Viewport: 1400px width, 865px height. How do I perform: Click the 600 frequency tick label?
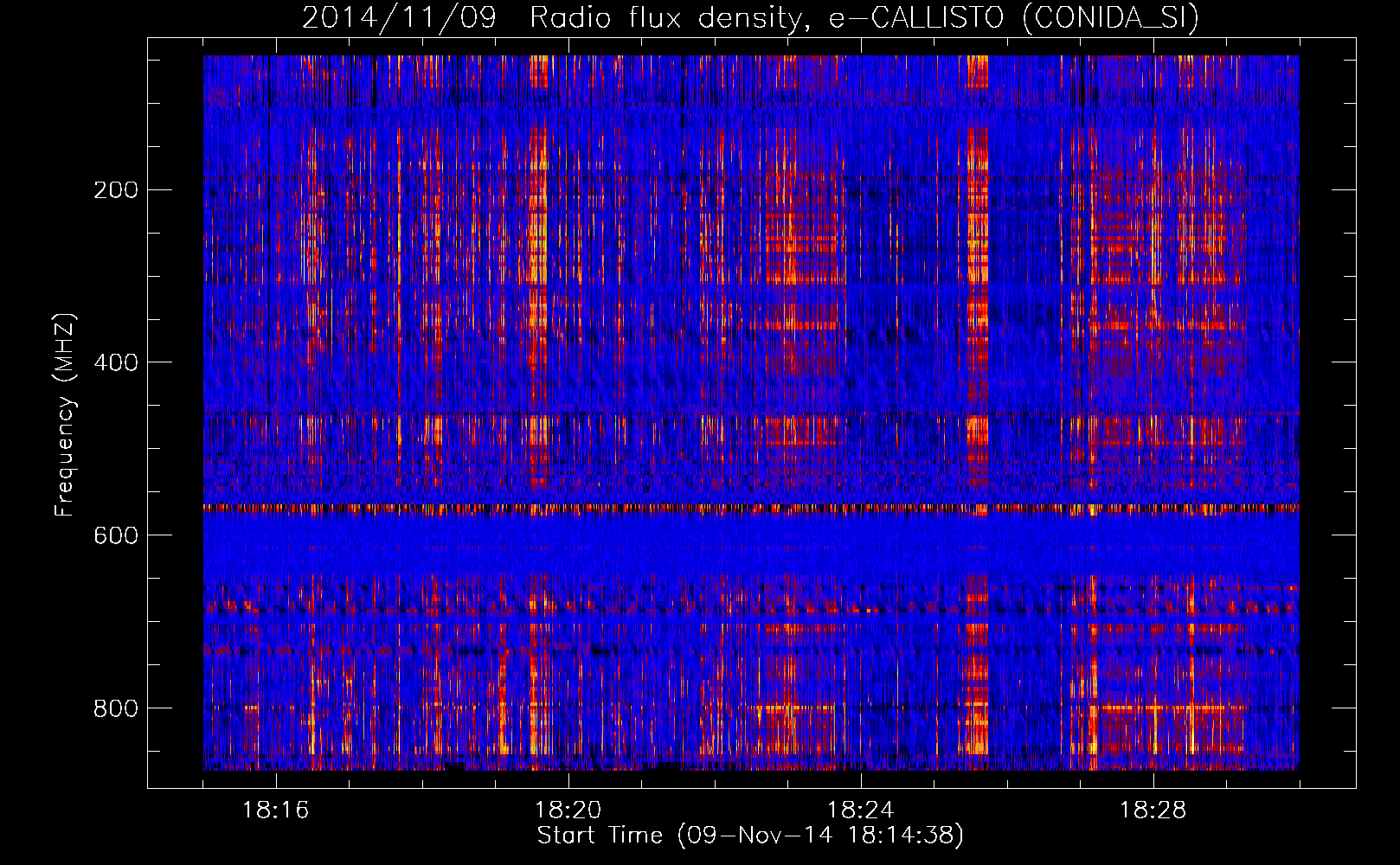click(x=116, y=536)
